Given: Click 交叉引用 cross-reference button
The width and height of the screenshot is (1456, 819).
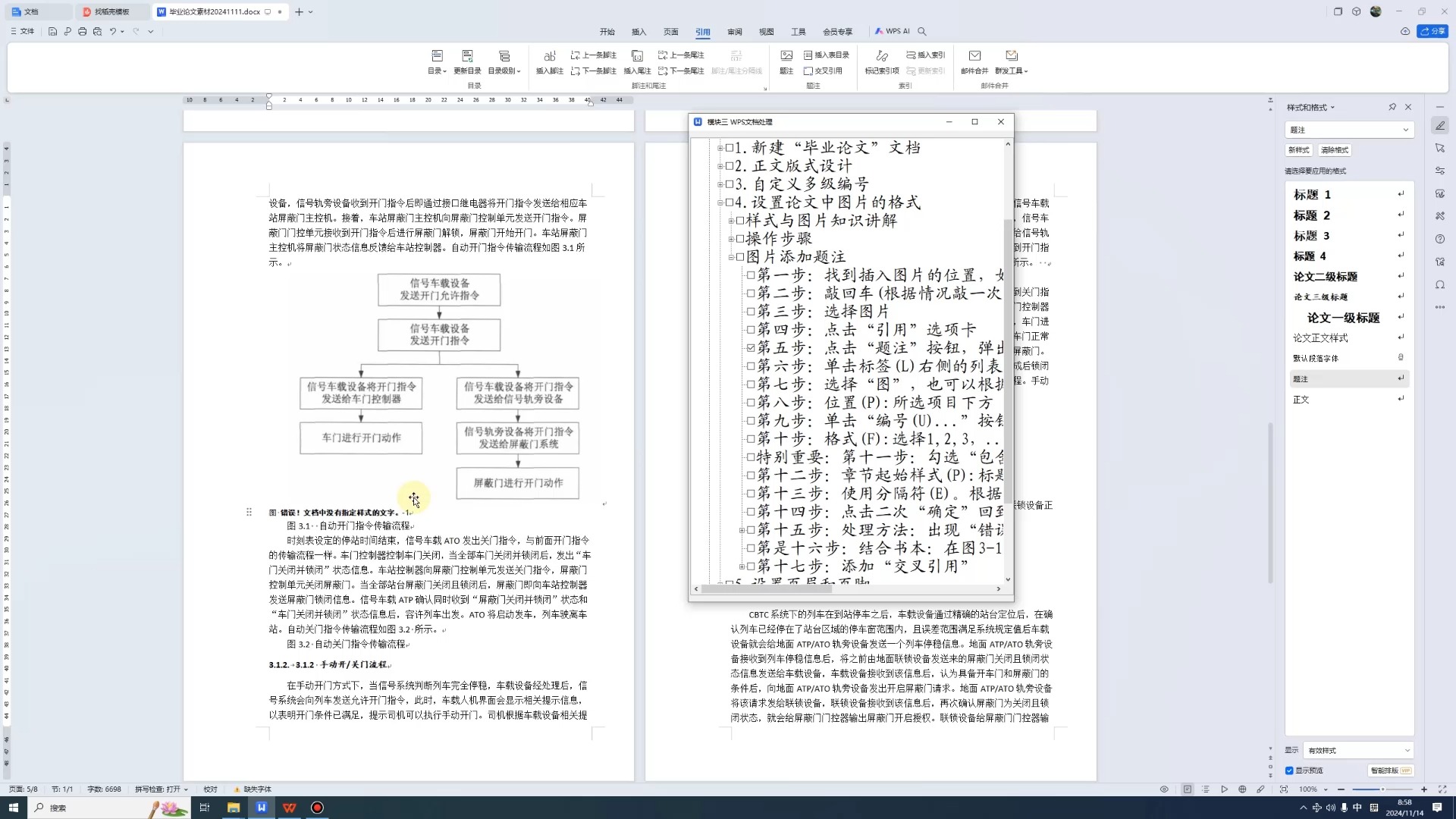Looking at the screenshot, I should [823, 71].
